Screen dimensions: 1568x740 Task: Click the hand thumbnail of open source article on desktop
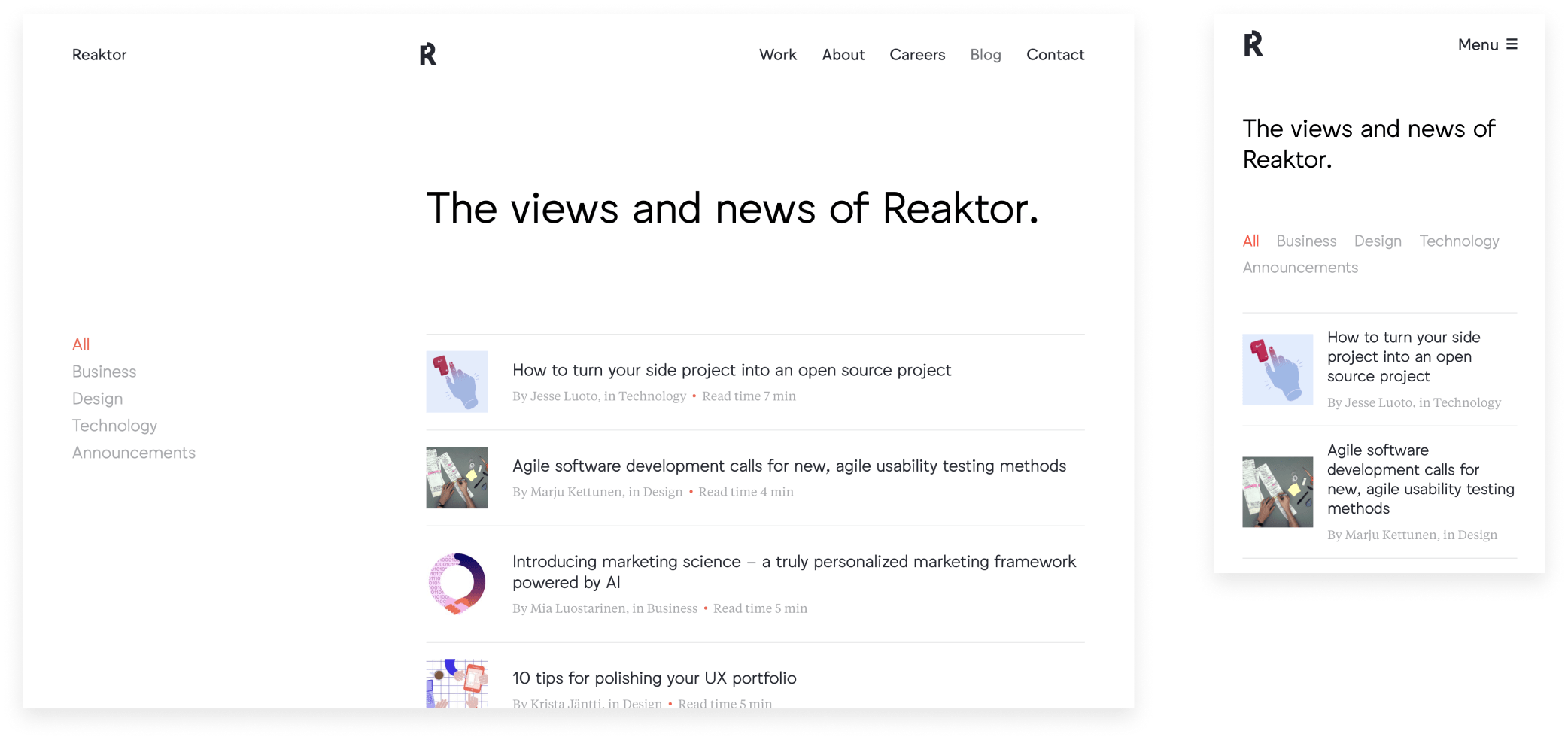457,381
